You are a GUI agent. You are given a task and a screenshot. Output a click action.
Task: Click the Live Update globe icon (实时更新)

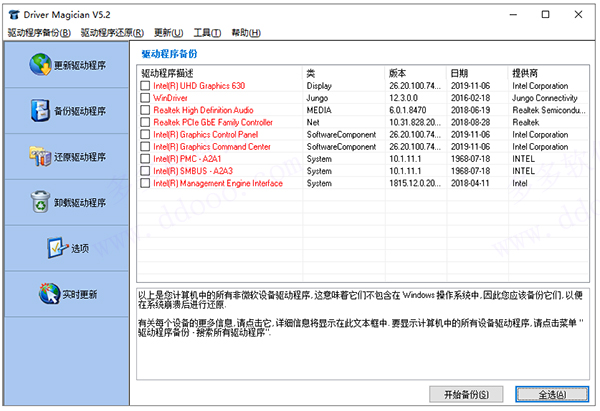(x=49, y=294)
